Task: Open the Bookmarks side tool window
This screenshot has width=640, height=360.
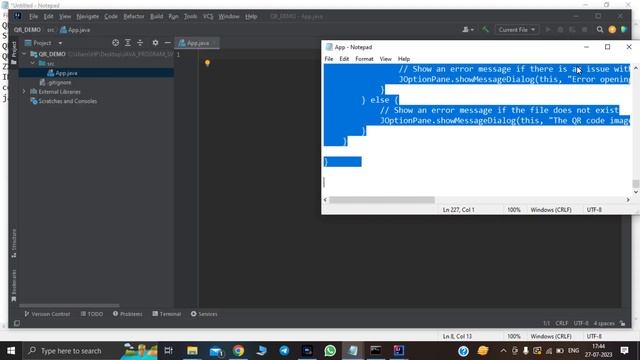Action: [14, 285]
